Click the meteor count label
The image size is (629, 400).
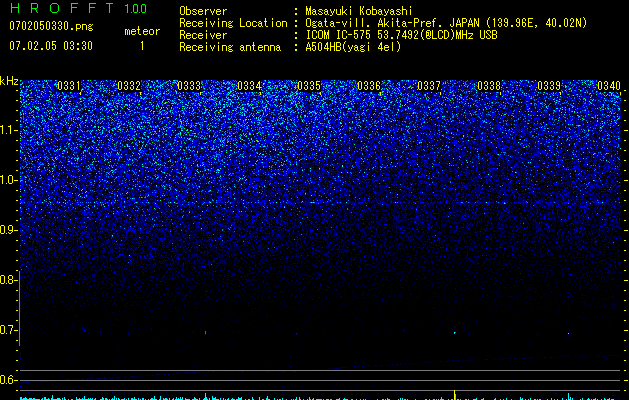pyautogui.click(x=142, y=31)
